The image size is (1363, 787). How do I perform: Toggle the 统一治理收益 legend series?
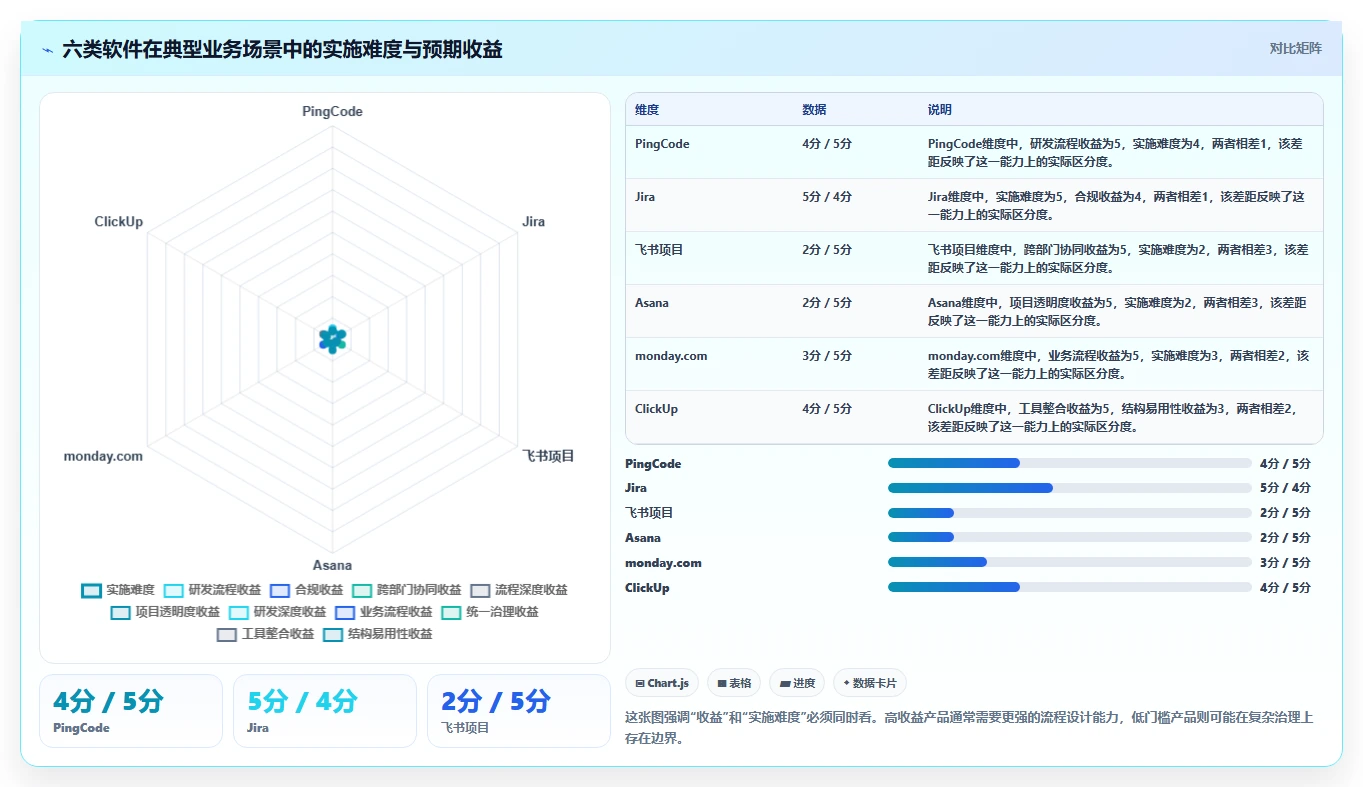click(490, 612)
